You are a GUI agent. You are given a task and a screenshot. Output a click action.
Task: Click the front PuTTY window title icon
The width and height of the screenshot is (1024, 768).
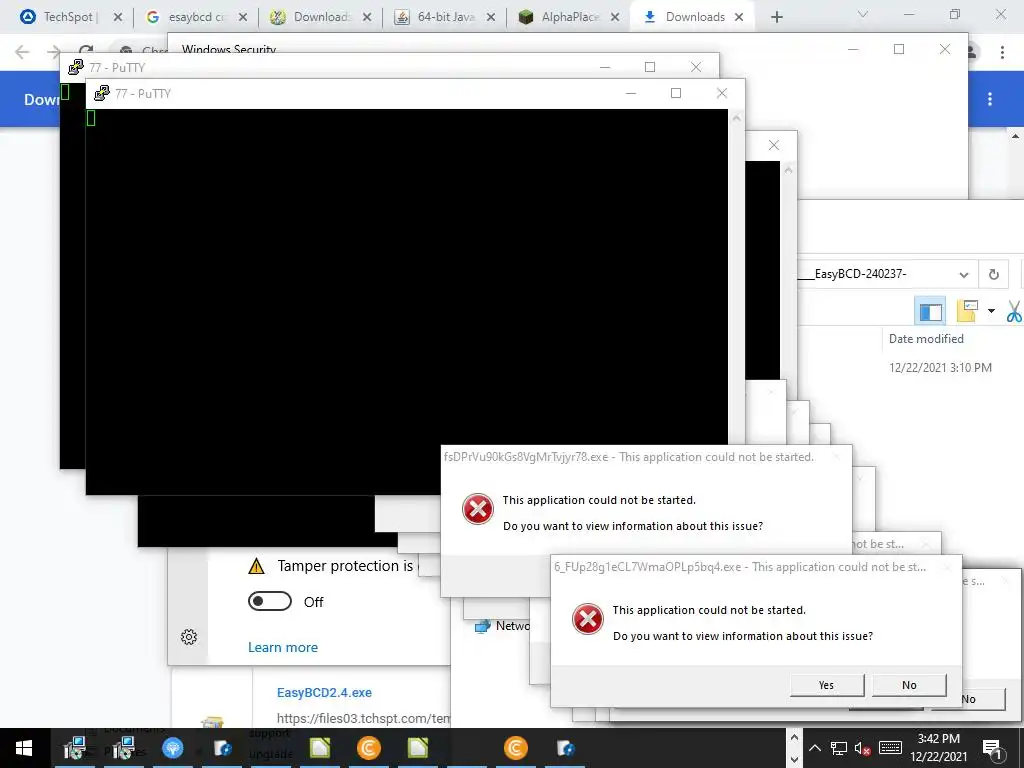(x=101, y=93)
